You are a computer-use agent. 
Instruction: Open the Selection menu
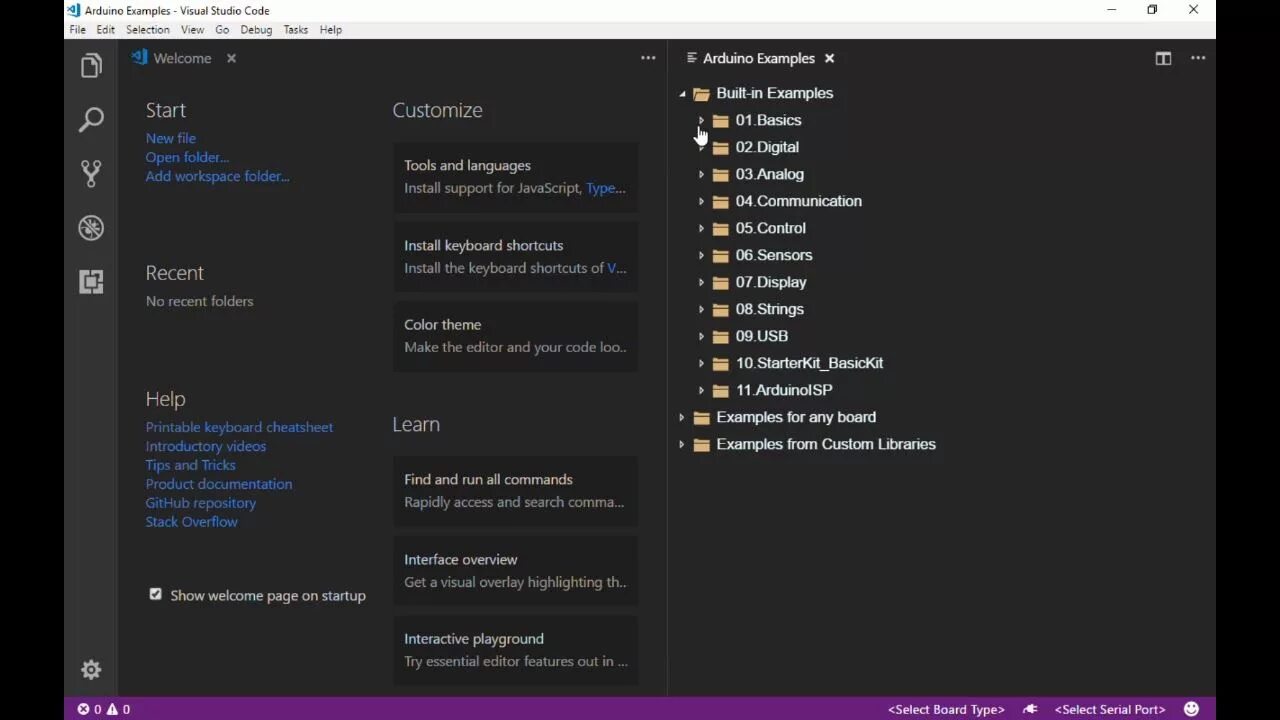click(x=147, y=30)
